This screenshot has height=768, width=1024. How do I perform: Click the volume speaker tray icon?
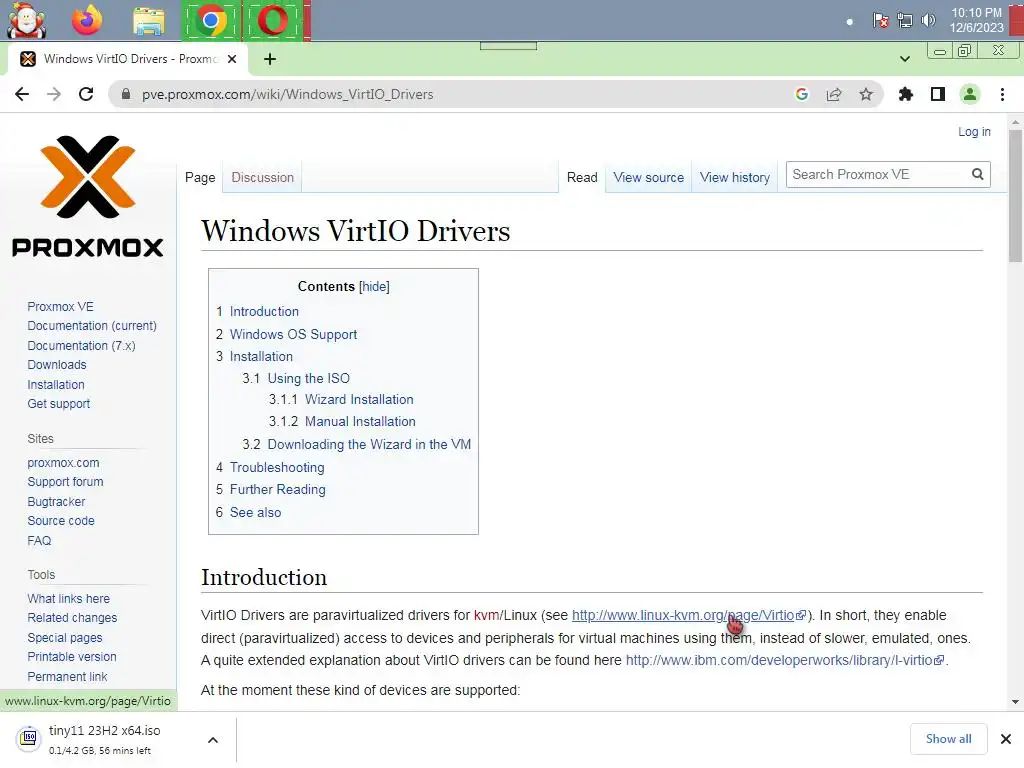(x=928, y=20)
